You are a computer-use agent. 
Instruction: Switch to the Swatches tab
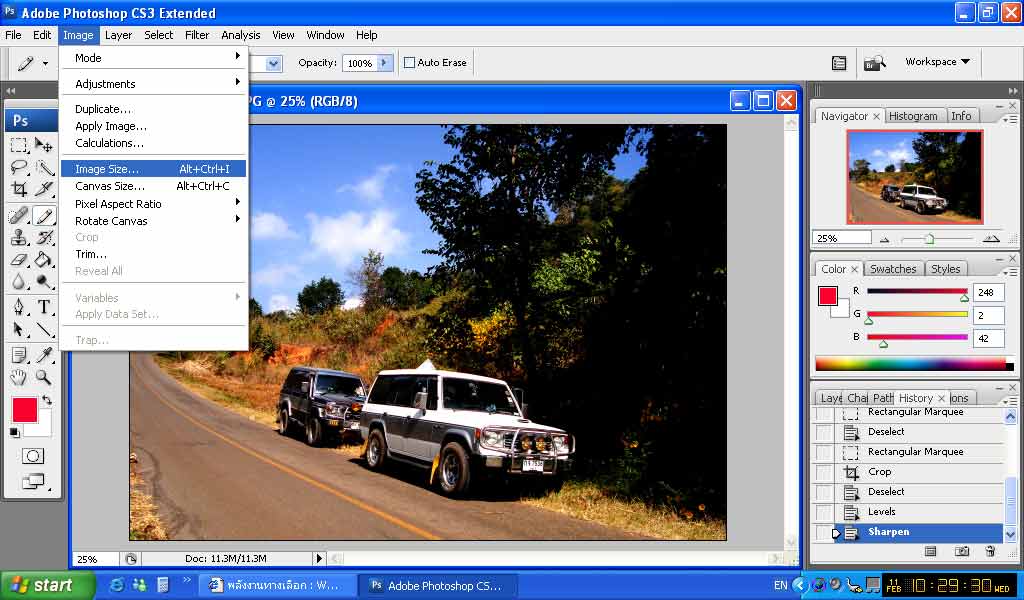[x=893, y=269]
